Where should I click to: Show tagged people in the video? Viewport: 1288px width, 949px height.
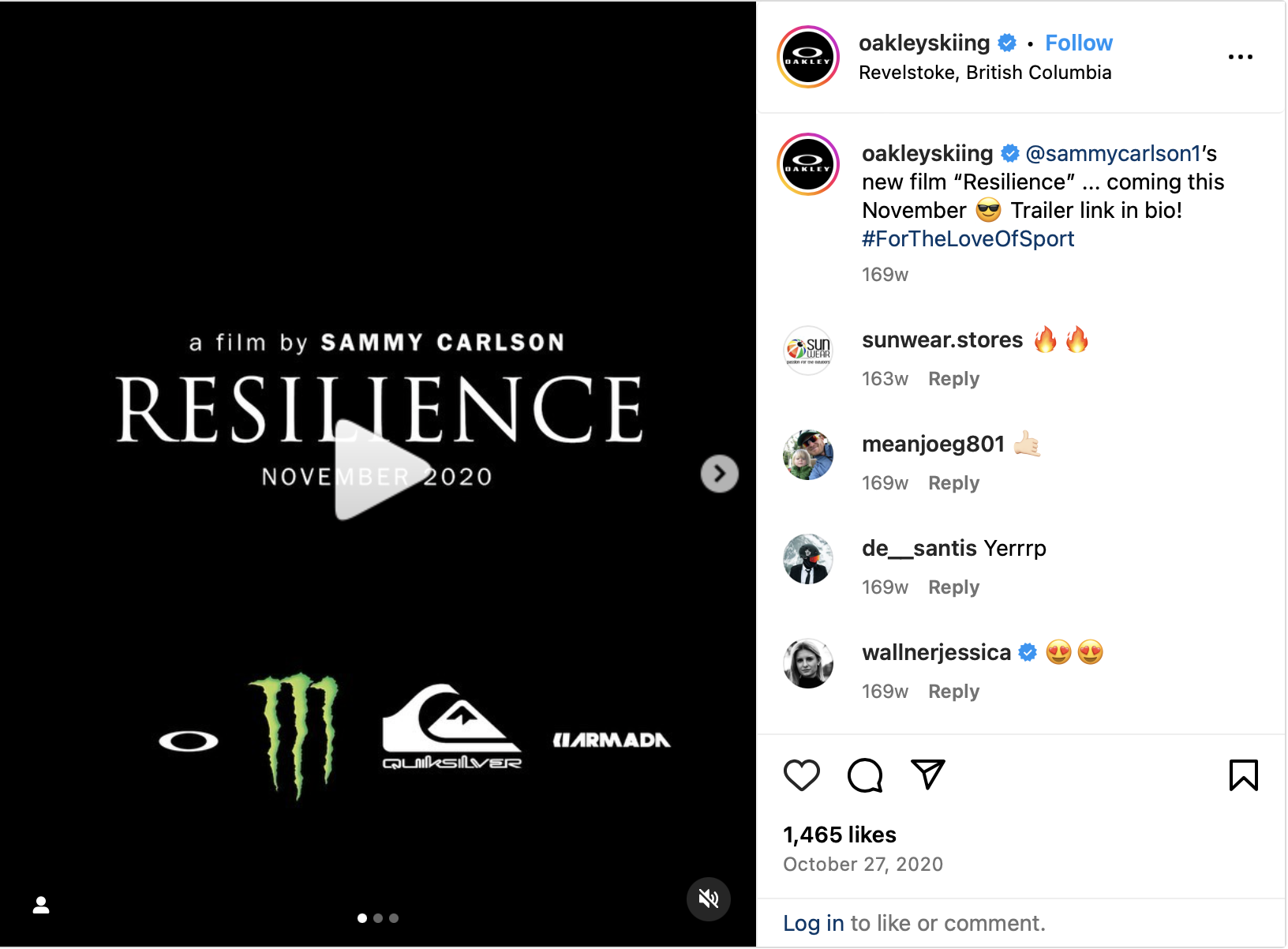(41, 905)
